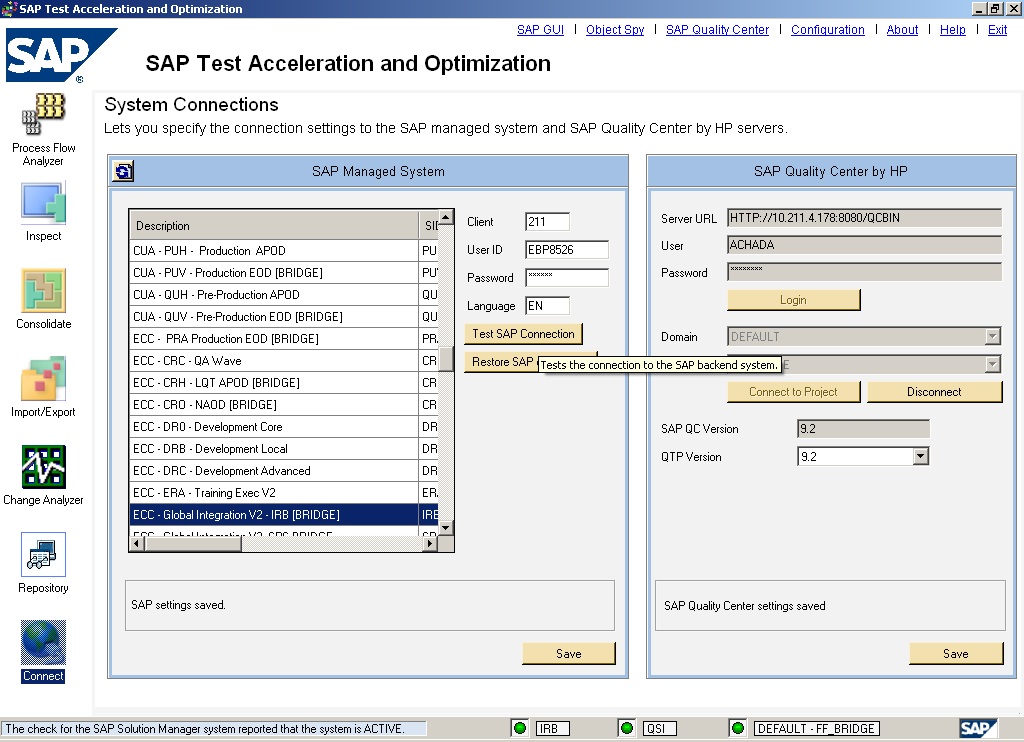
Task: Click the Disconnect button
Action: (934, 392)
